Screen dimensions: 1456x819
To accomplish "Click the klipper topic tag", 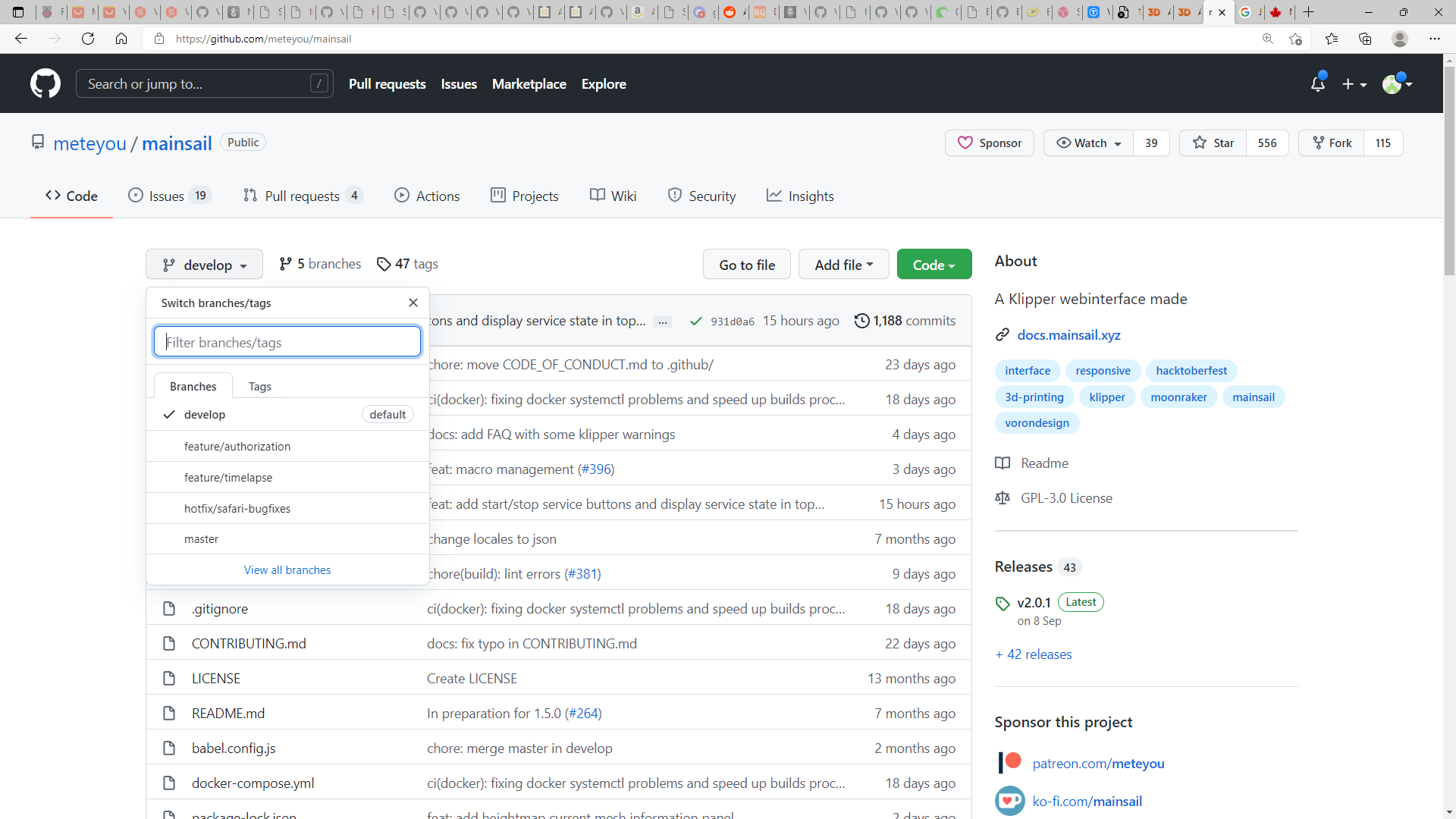I will pos(1107,397).
